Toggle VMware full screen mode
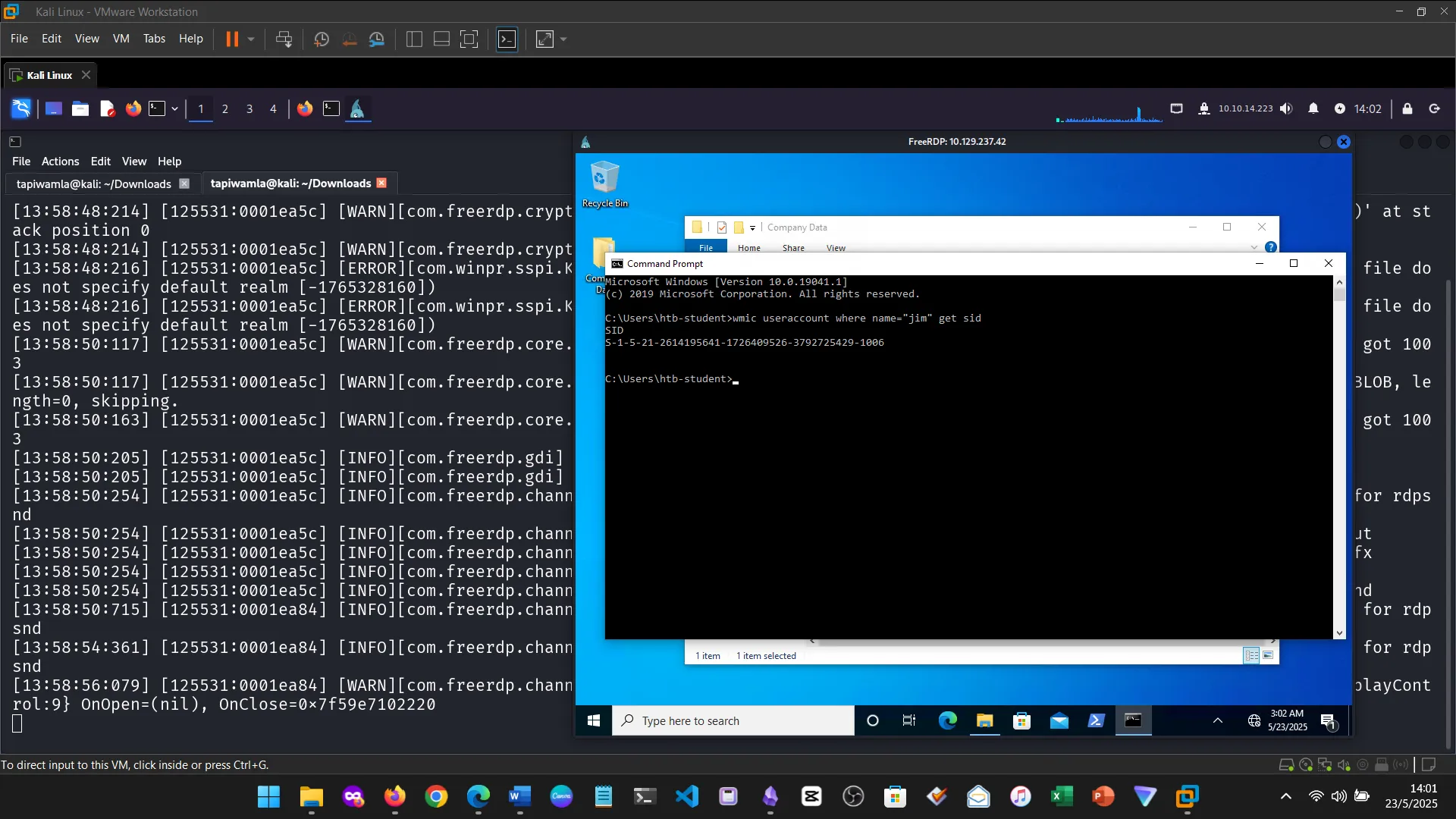The height and width of the screenshot is (819, 1456). (469, 39)
